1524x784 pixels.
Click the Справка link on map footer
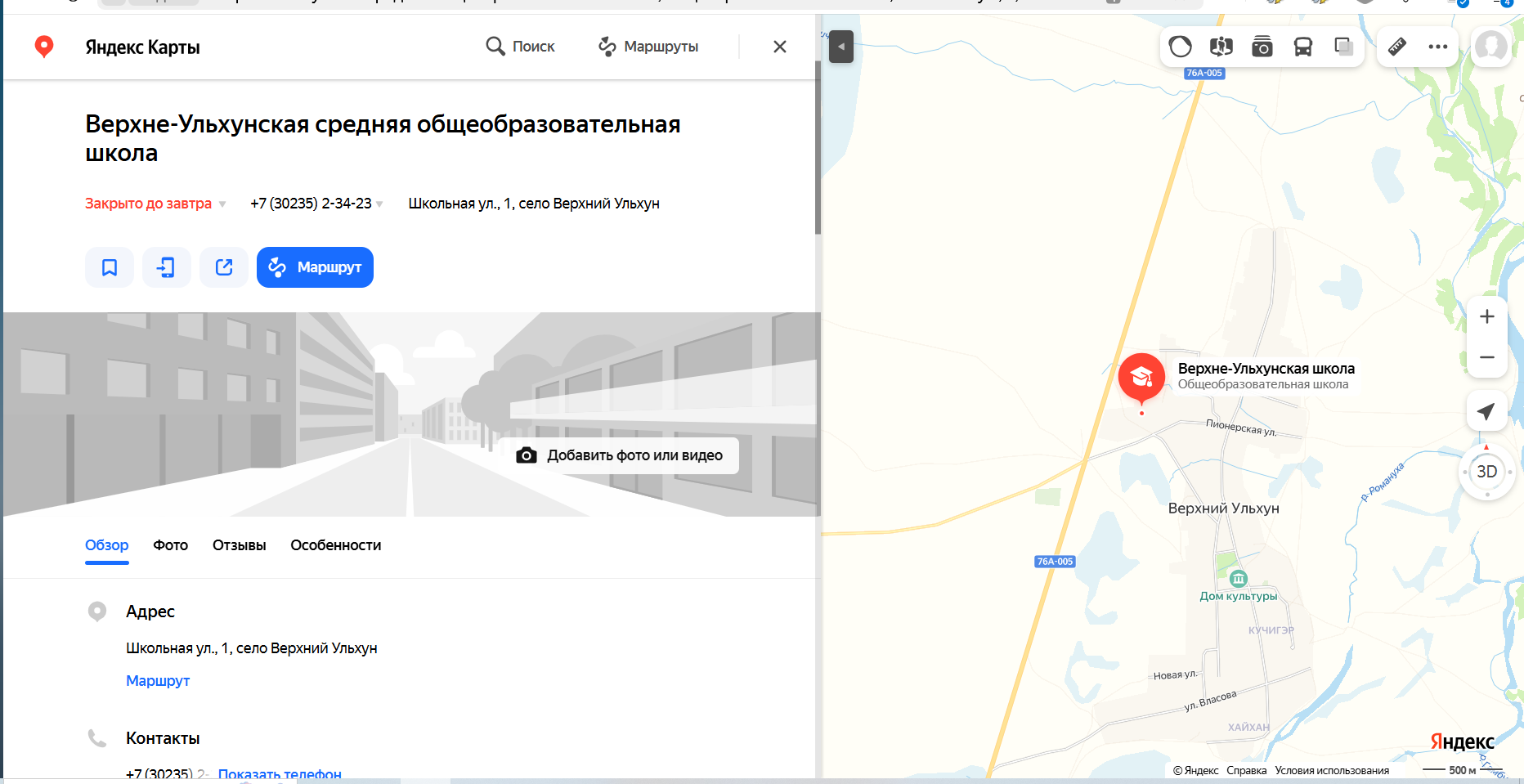1247,770
